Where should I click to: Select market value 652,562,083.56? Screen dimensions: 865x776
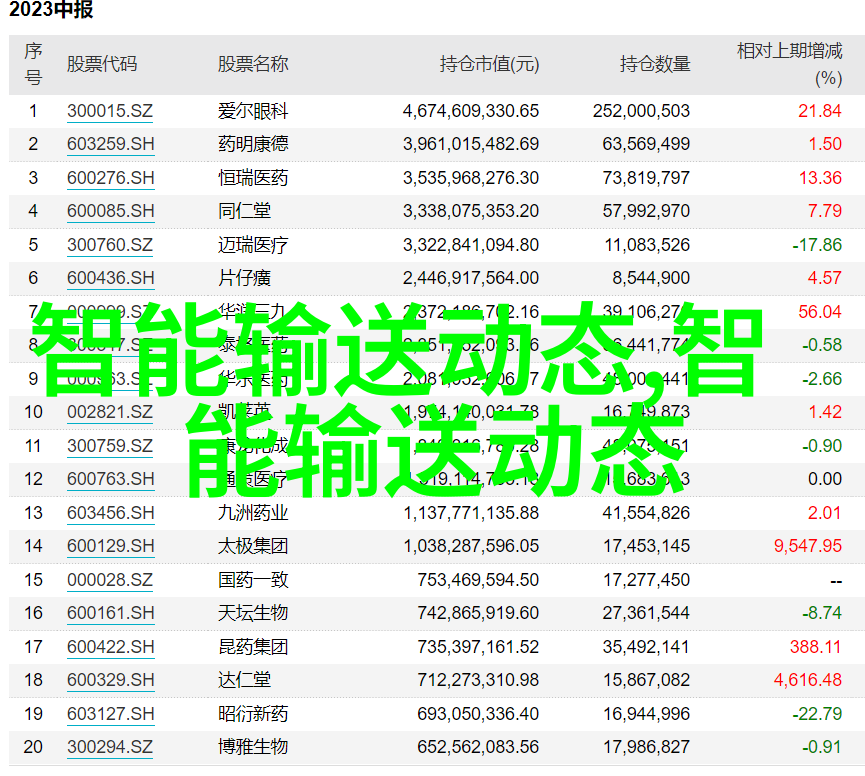click(x=478, y=747)
